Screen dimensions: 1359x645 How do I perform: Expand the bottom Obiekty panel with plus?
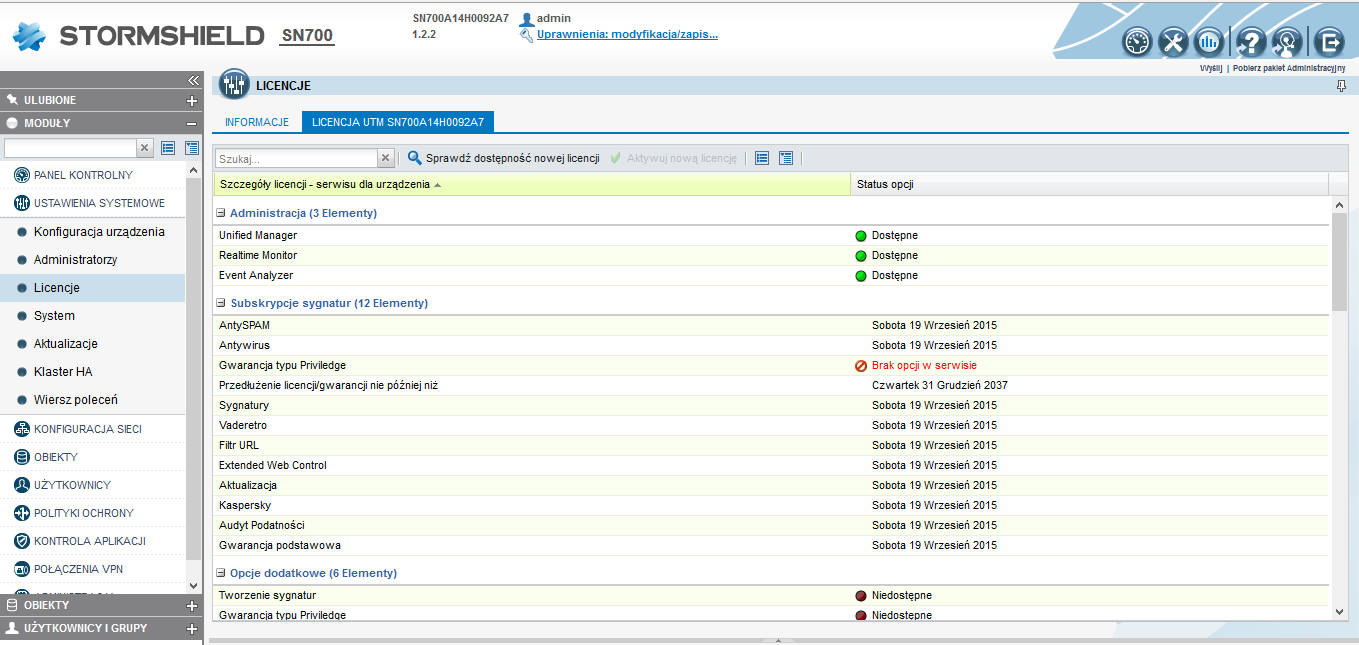click(192, 606)
